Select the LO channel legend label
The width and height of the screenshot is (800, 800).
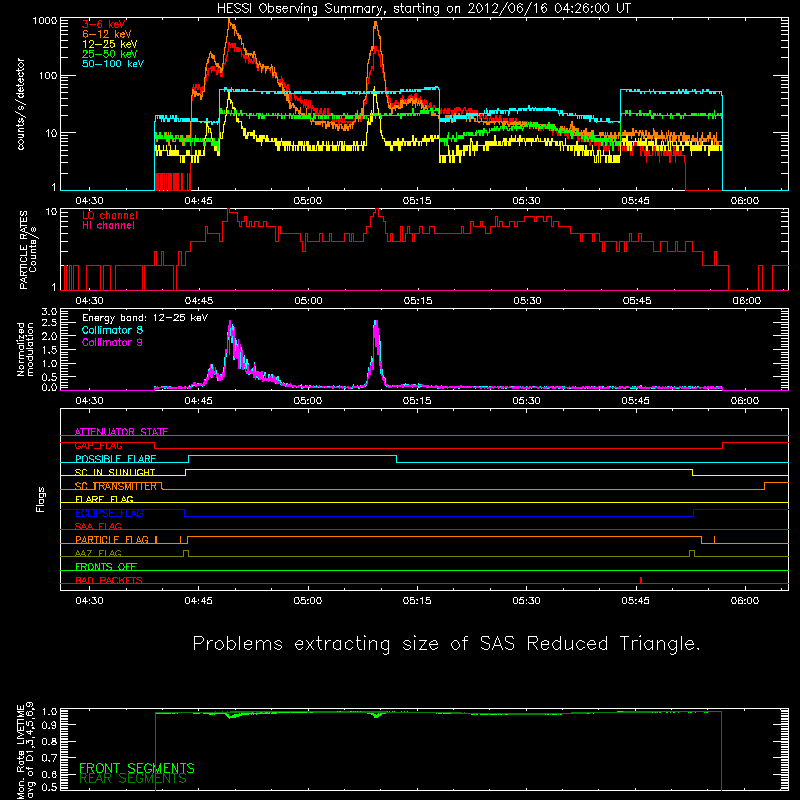tap(110, 215)
